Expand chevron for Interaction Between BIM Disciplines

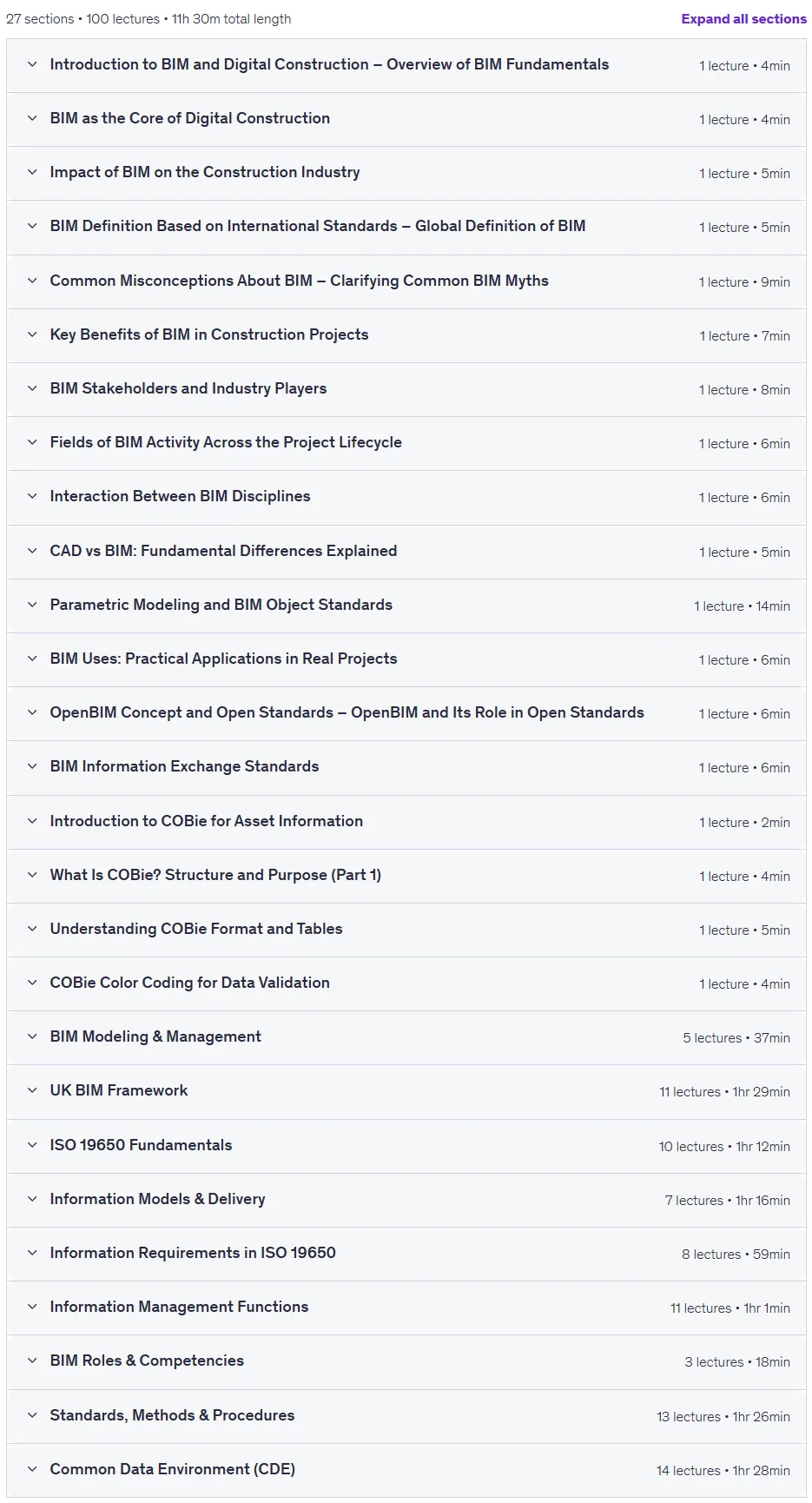tap(32, 496)
